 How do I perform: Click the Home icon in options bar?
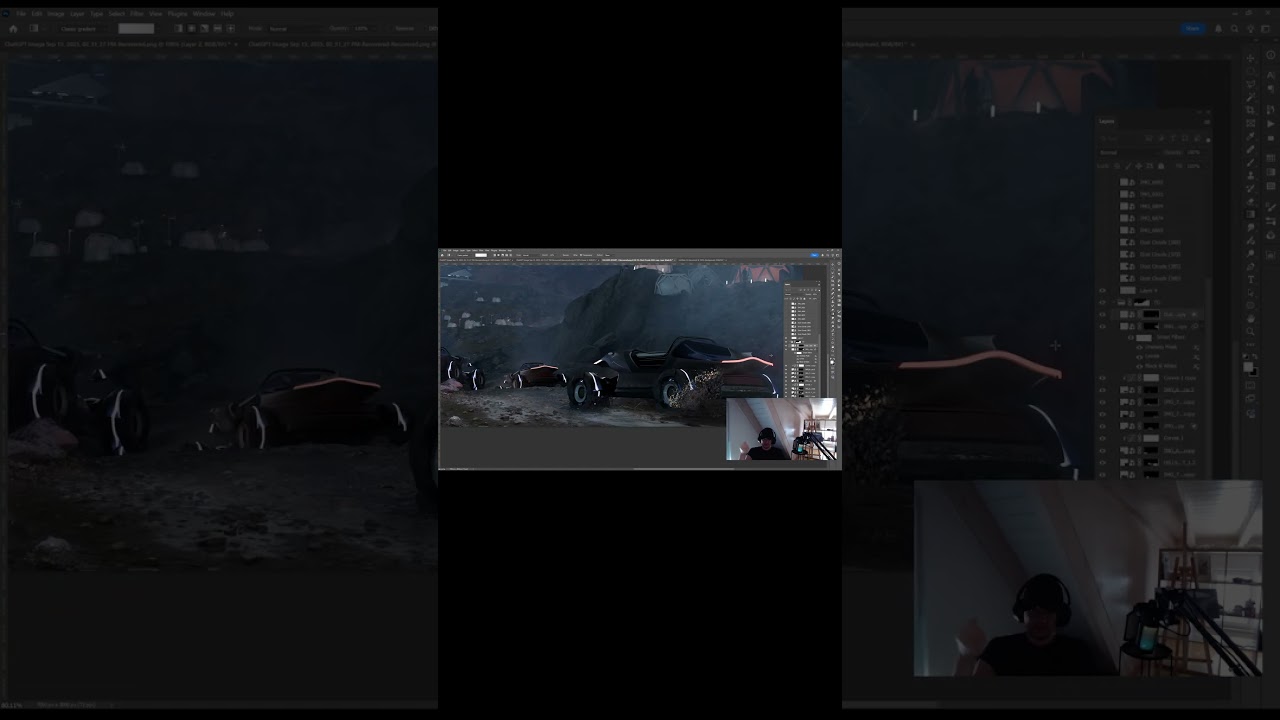pos(13,29)
